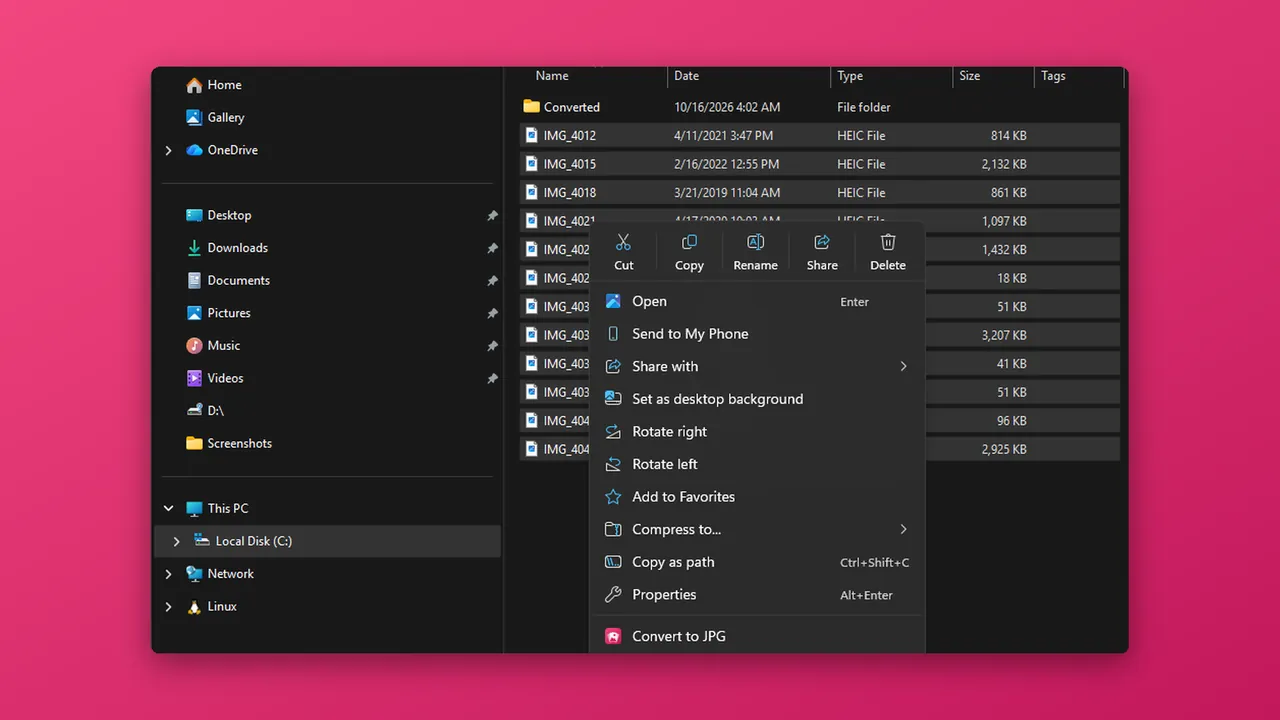
Task: Expand the OneDrive tree node
Action: click(x=168, y=150)
